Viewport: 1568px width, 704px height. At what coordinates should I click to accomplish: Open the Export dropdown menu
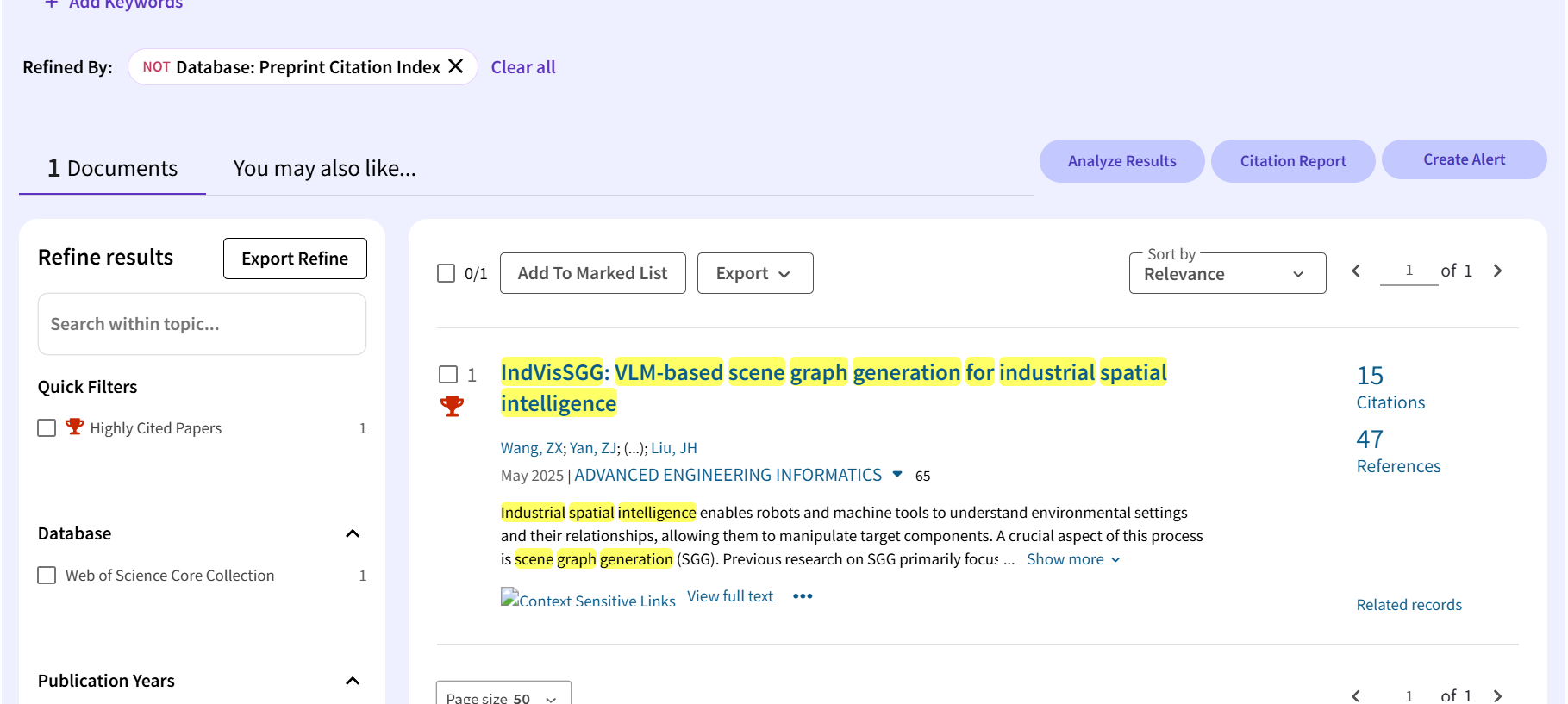[754, 273]
